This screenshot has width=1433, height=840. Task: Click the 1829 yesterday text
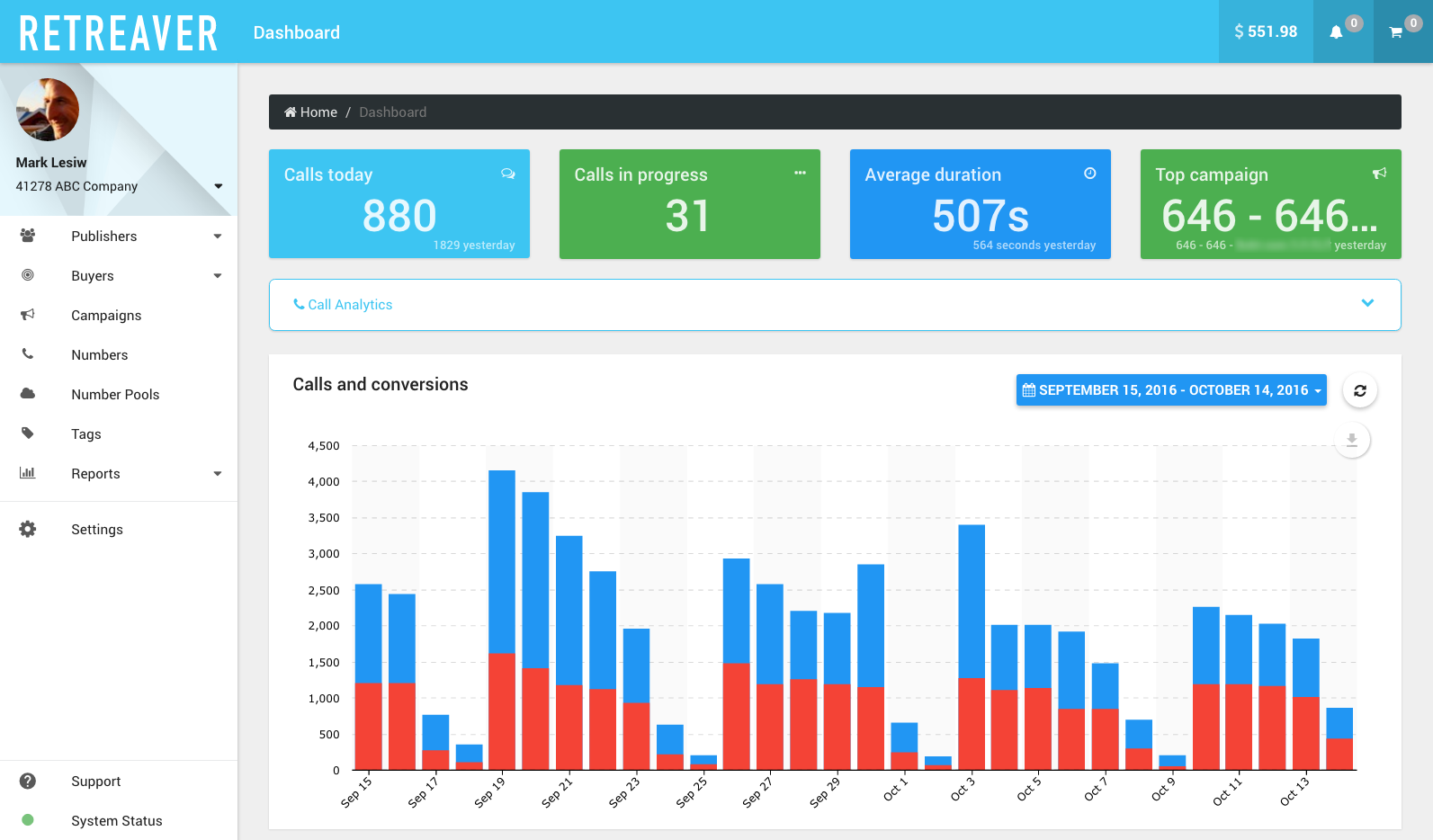(x=474, y=246)
